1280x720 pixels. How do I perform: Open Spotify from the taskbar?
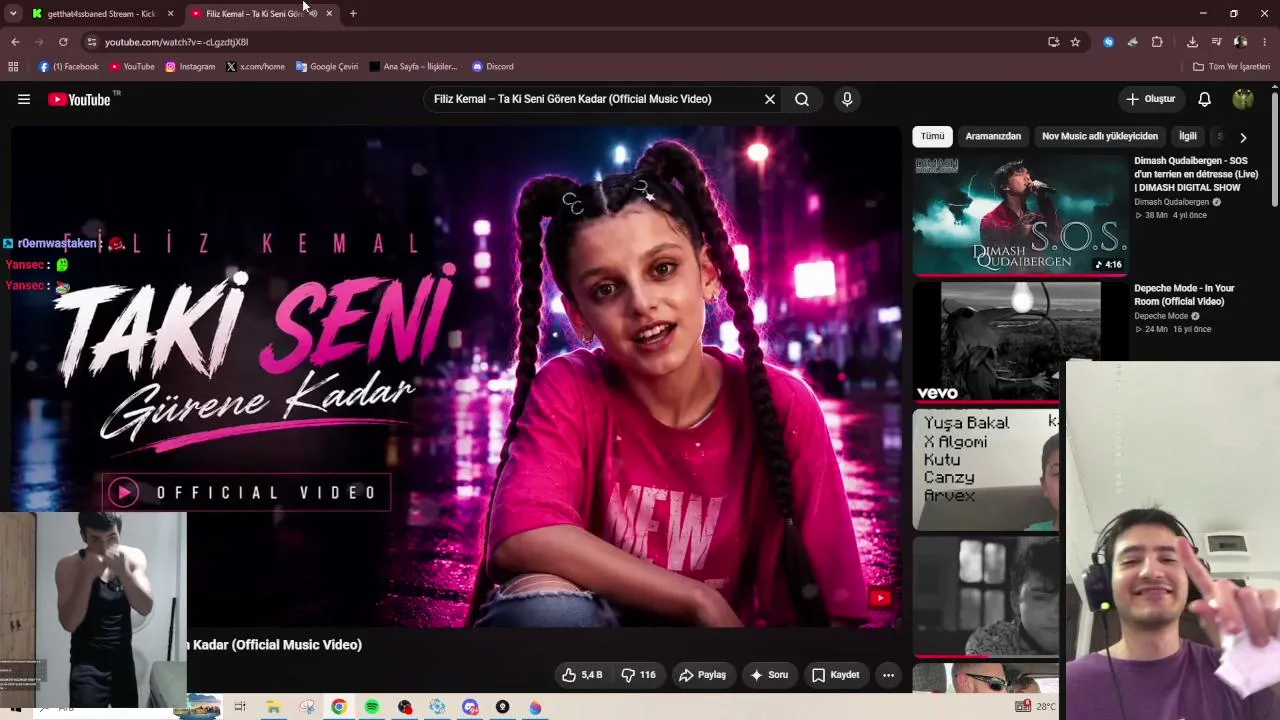[372, 707]
